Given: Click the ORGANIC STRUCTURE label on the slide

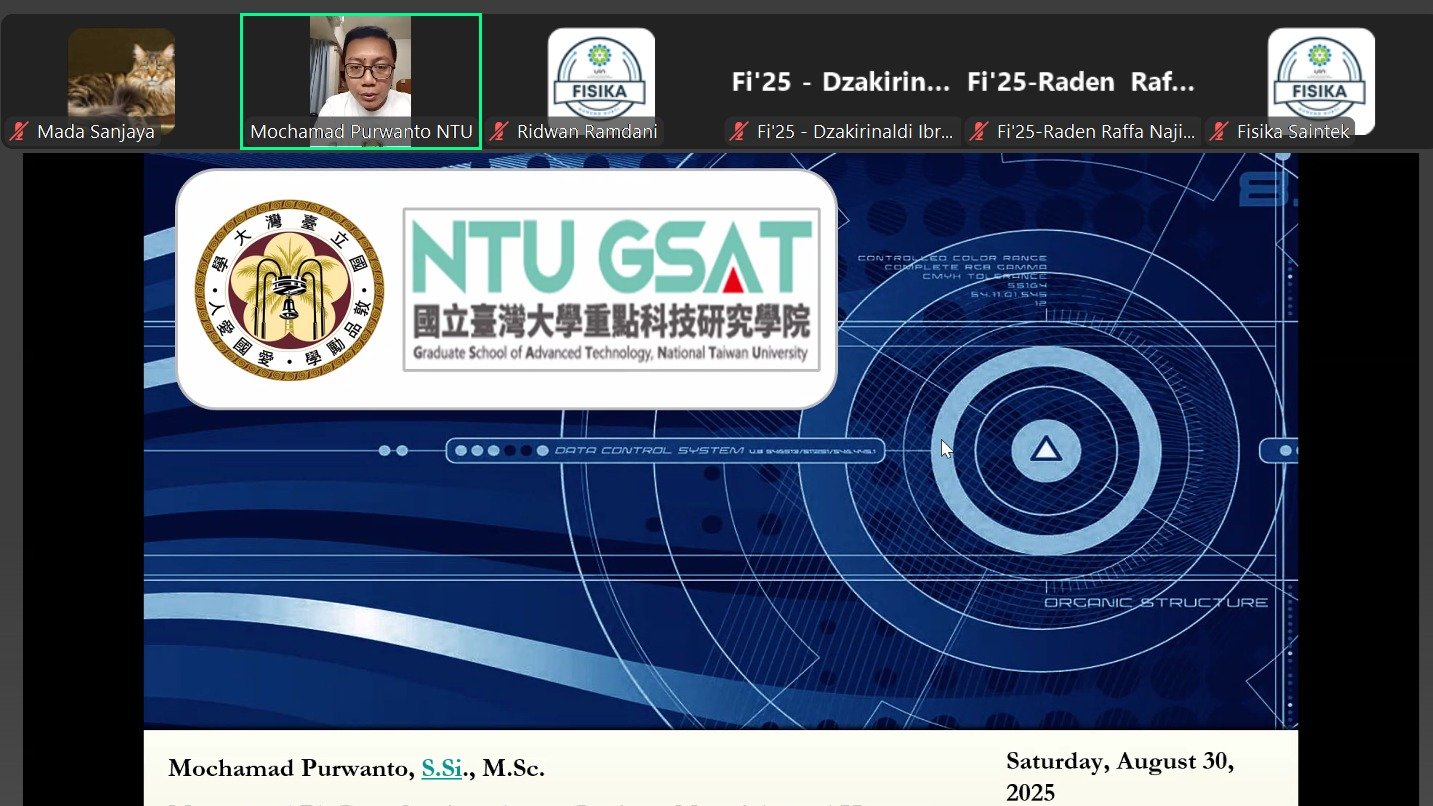Looking at the screenshot, I should pyautogui.click(x=1156, y=603).
